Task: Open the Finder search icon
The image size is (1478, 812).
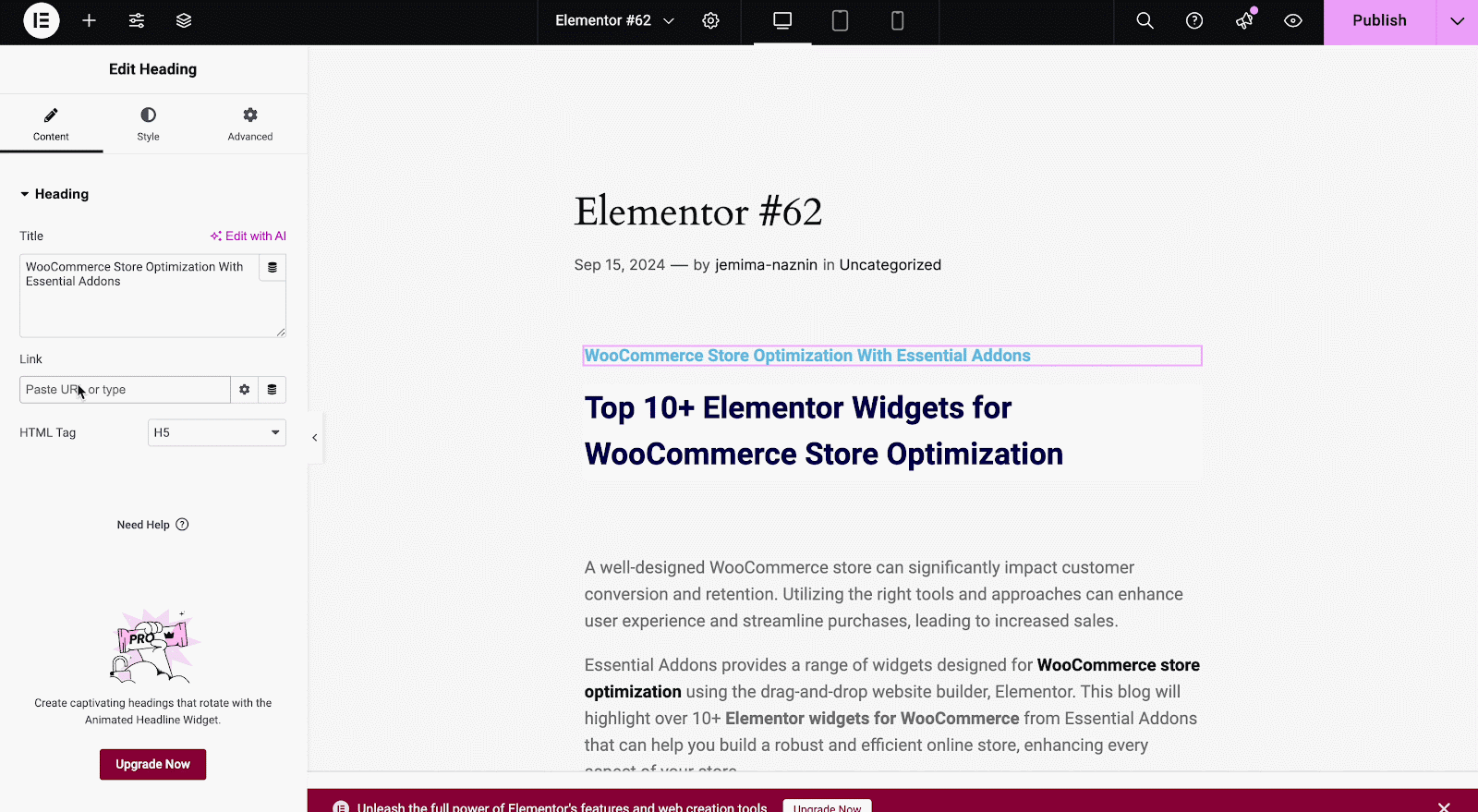Action: pos(1145,20)
